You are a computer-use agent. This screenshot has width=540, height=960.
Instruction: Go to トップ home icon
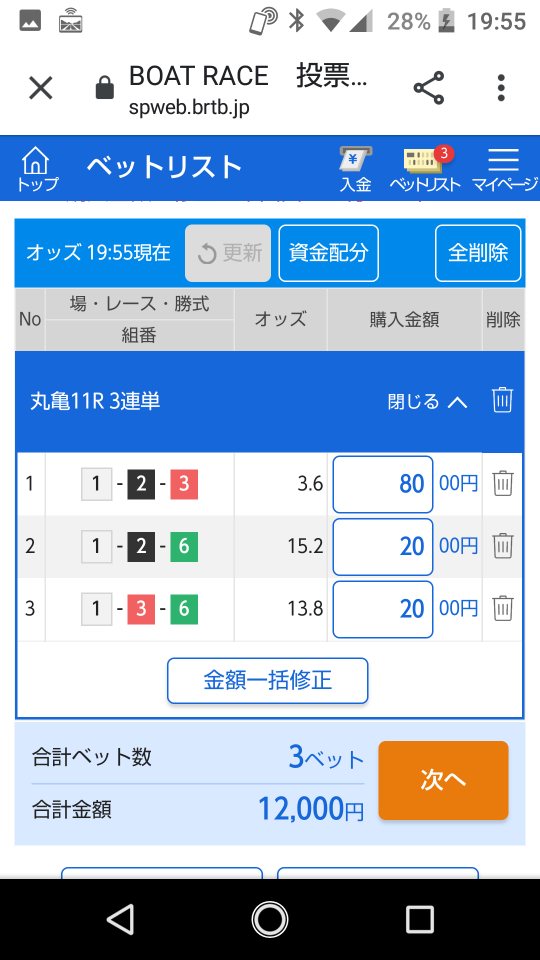coord(37,169)
